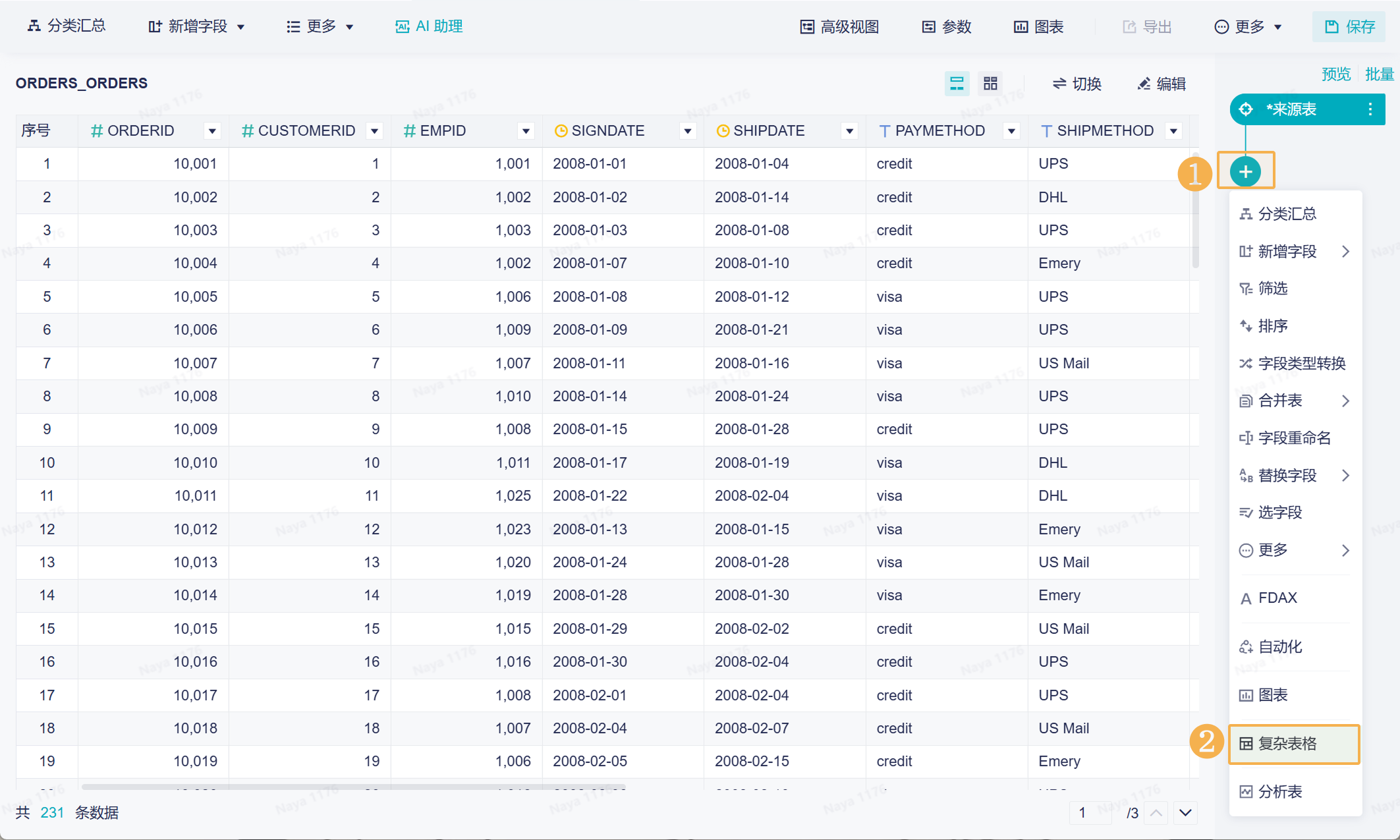Click the date clock icon of SHIPDATE
The image size is (1400, 840).
coord(723,131)
